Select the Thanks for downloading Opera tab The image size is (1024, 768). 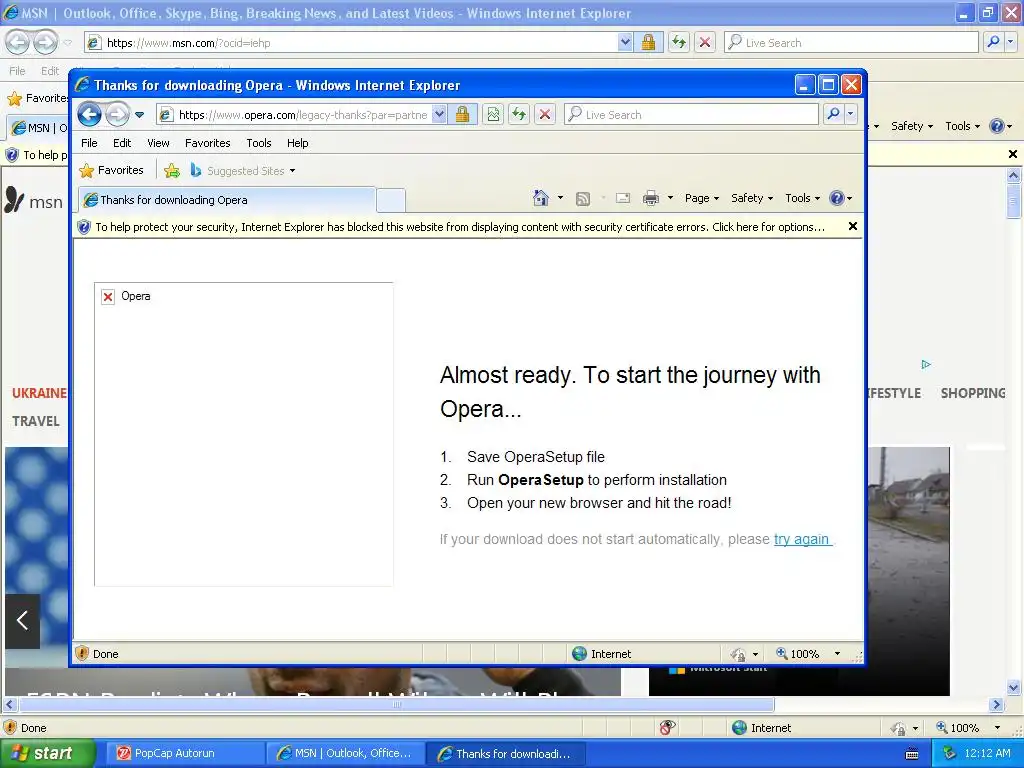(x=227, y=200)
